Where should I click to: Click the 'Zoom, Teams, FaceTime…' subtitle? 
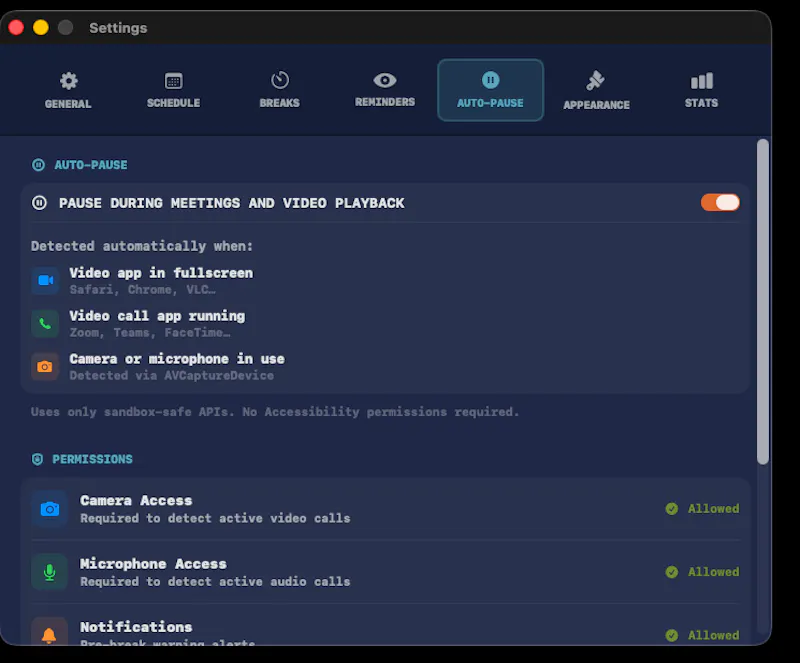click(150, 333)
